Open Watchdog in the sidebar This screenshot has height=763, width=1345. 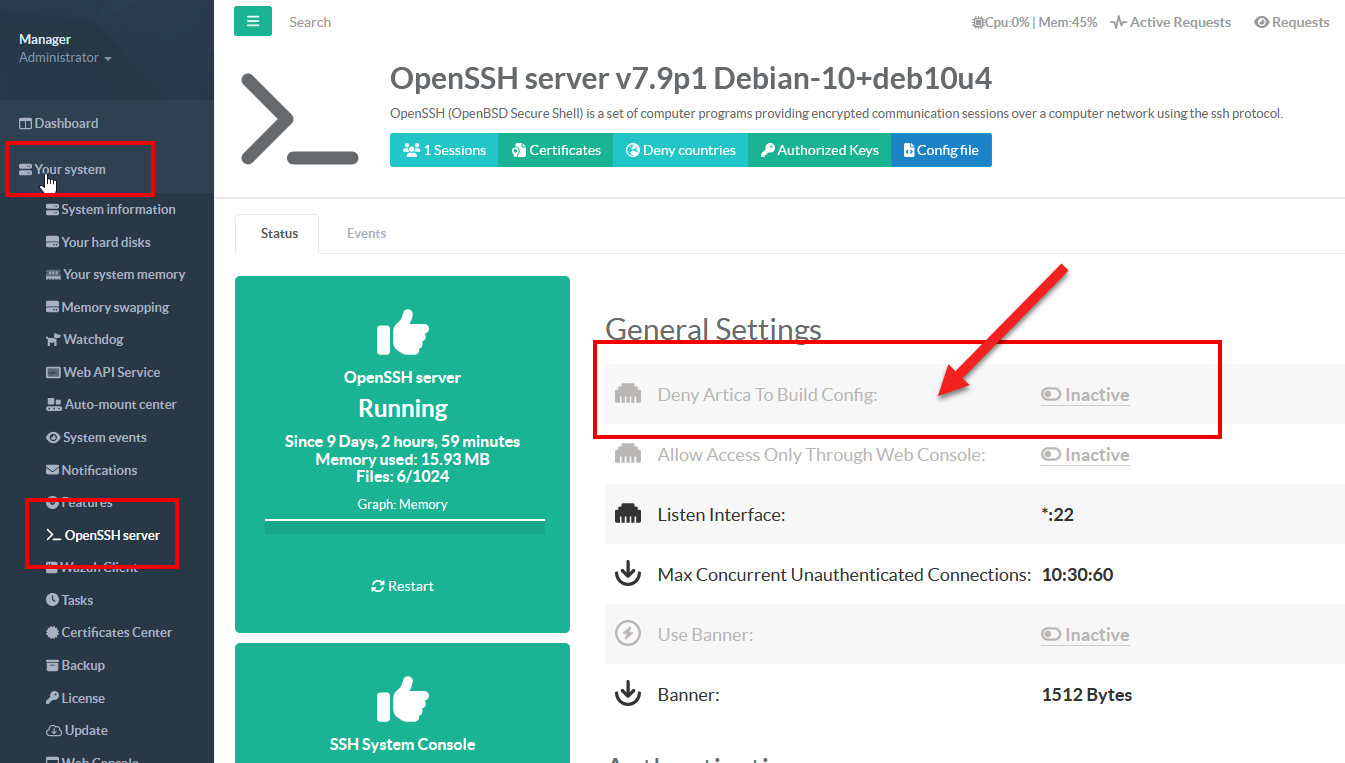(93, 340)
